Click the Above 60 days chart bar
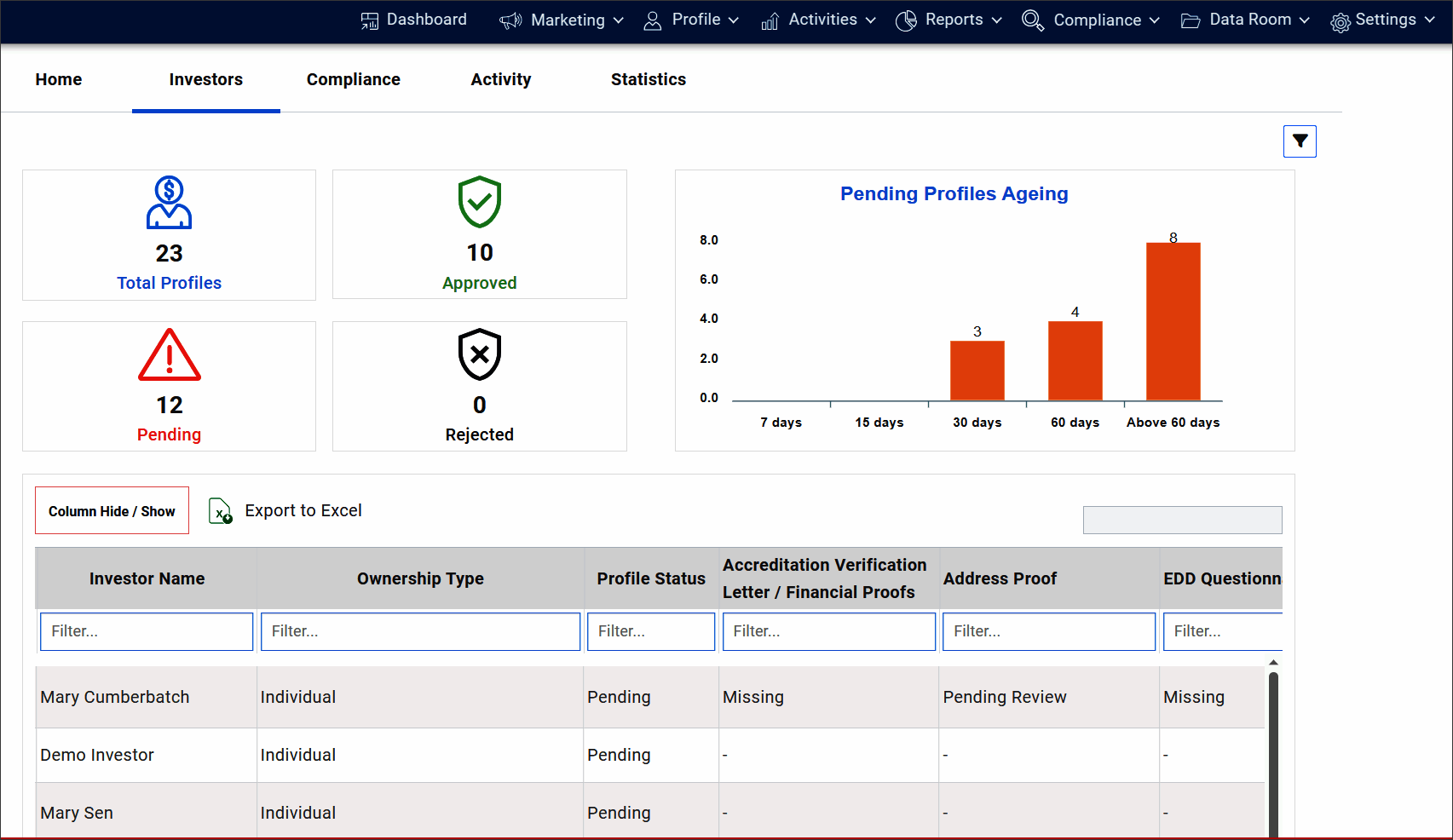Screen dimensions: 1453x840 tap(1173, 322)
